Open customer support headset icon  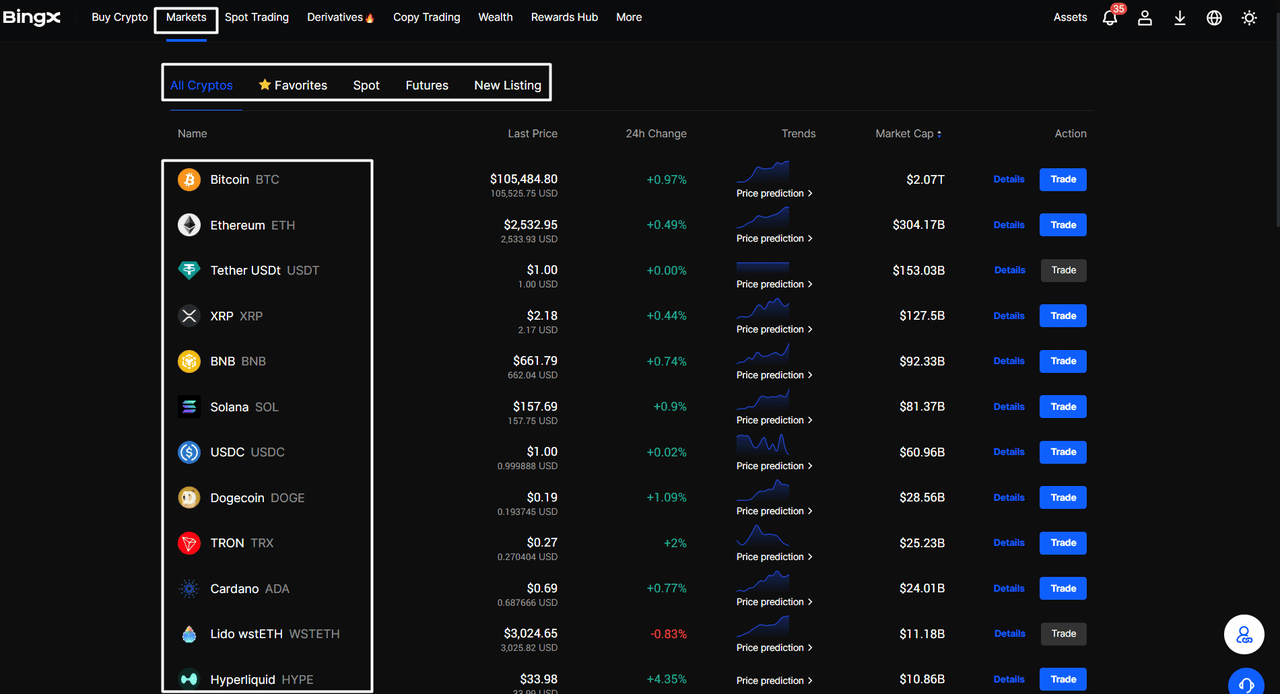pos(1246,684)
